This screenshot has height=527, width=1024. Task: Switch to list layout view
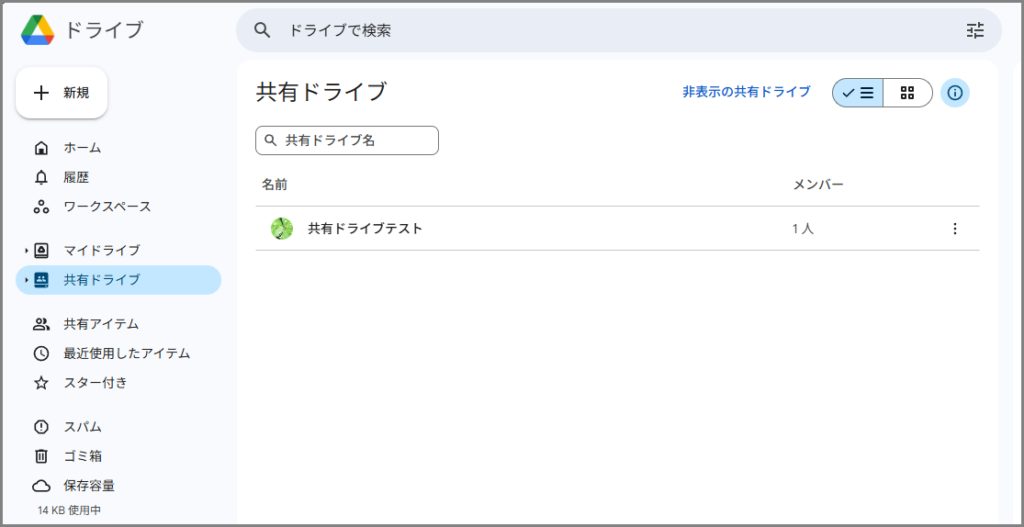tap(858, 93)
